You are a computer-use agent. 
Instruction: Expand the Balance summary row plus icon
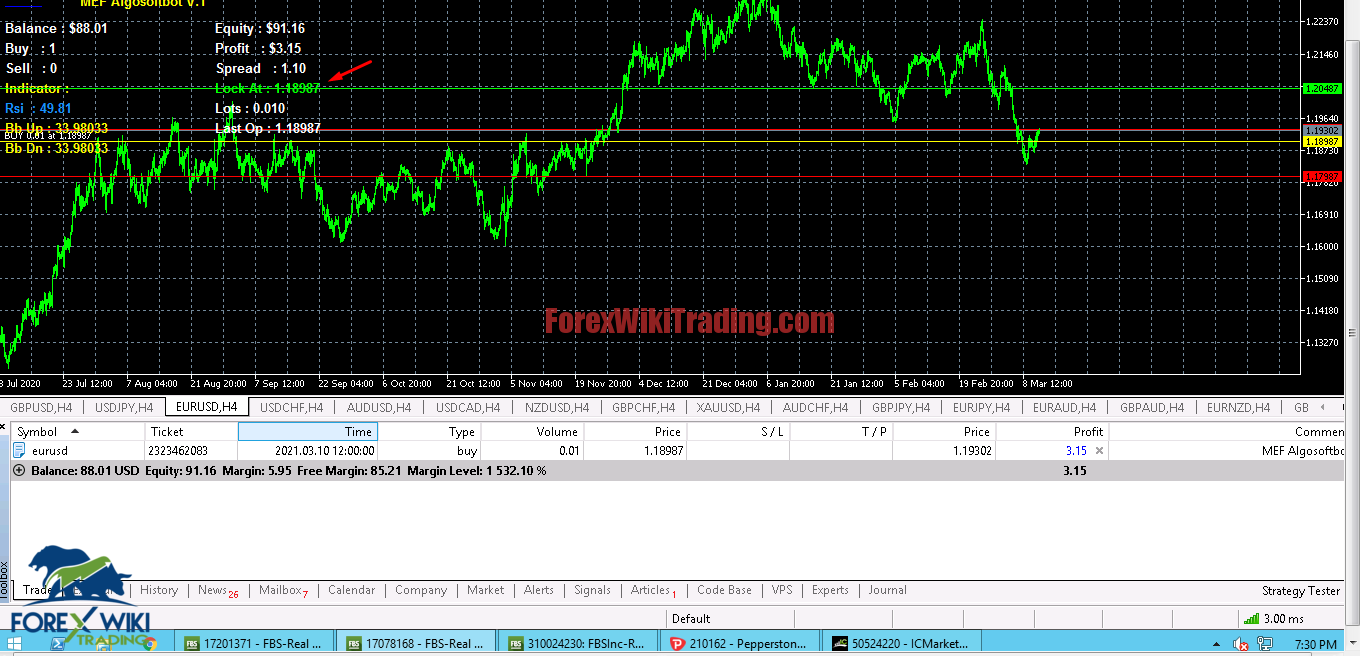(19, 470)
